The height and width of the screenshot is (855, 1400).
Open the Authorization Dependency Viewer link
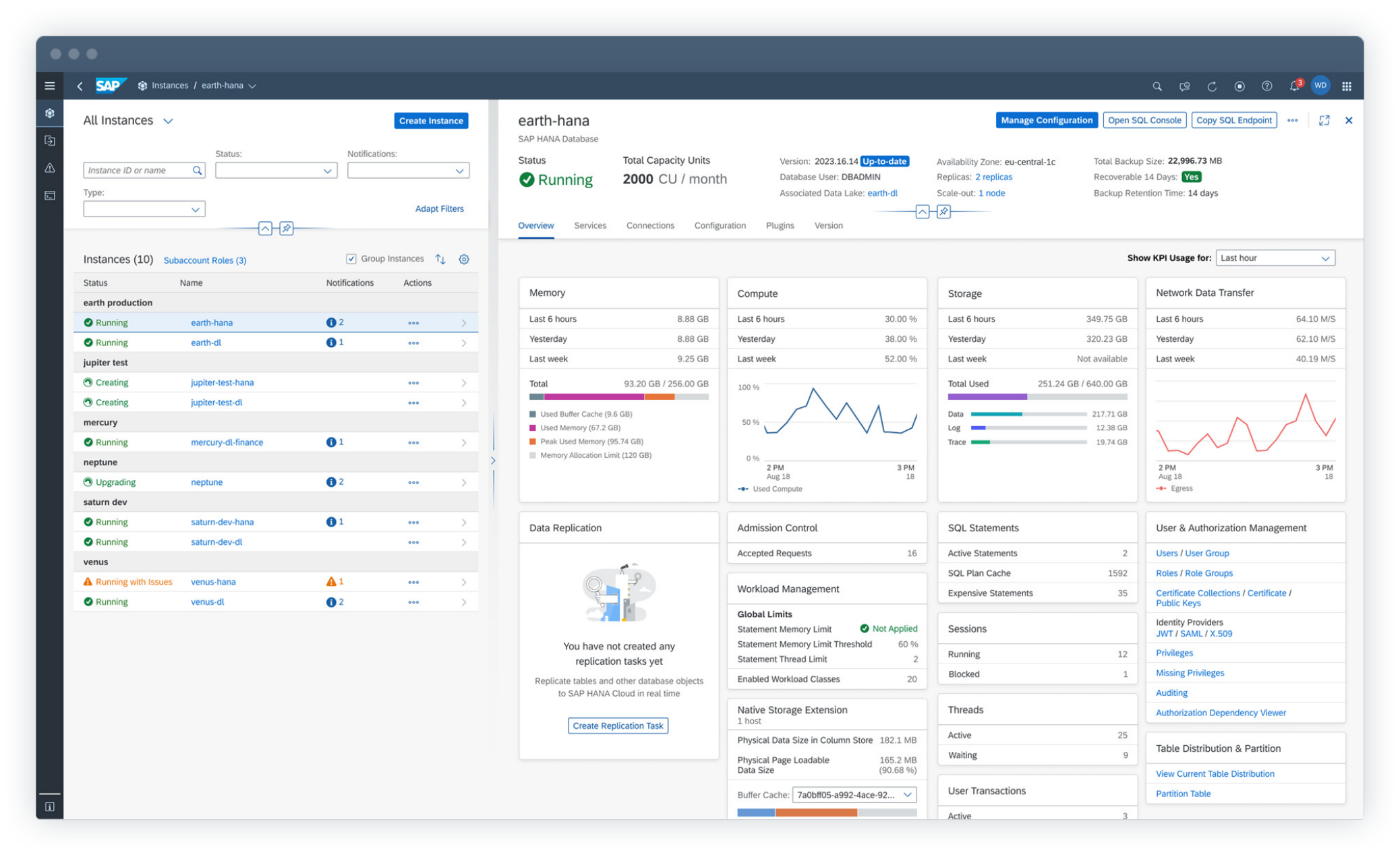pyautogui.click(x=1220, y=713)
